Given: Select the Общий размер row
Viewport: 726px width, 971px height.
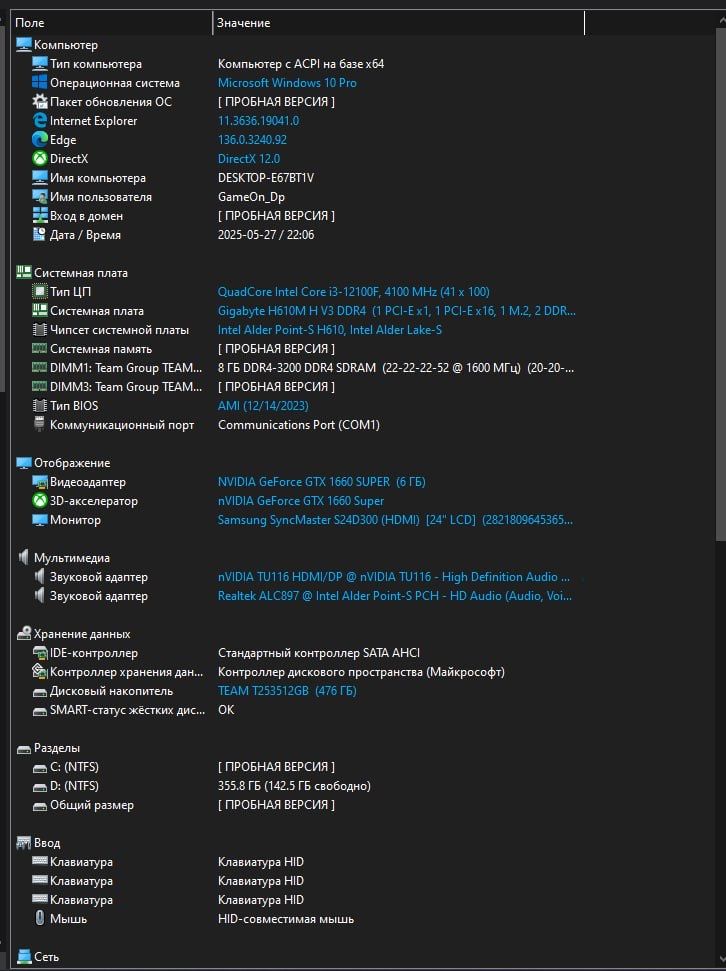Looking at the screenshot, I should [297, 805].
